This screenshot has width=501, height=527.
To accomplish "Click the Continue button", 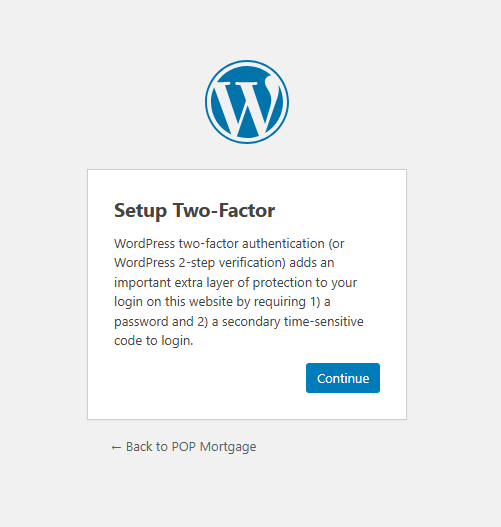I will pyautogui.click(x=343, y=378).
